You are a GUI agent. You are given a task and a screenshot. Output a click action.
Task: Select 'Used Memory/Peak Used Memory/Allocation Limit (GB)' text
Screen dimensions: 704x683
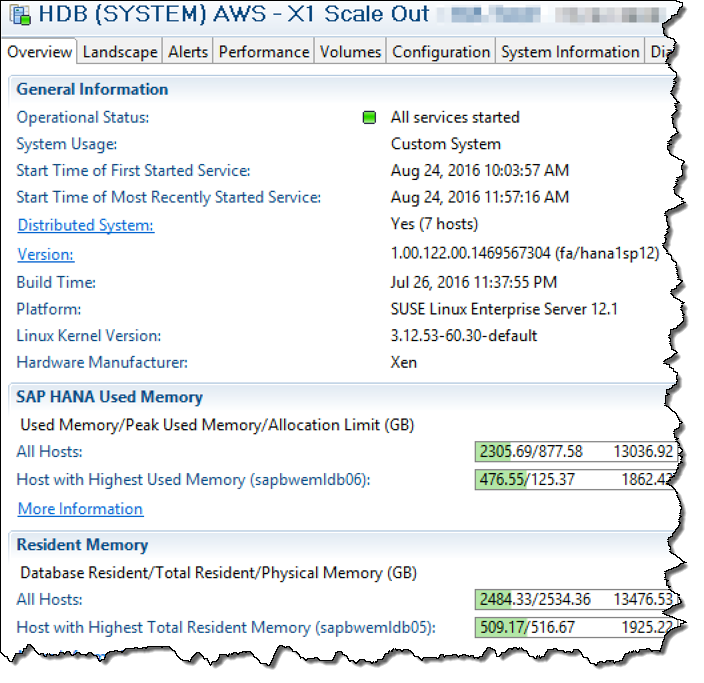[217, 425]
